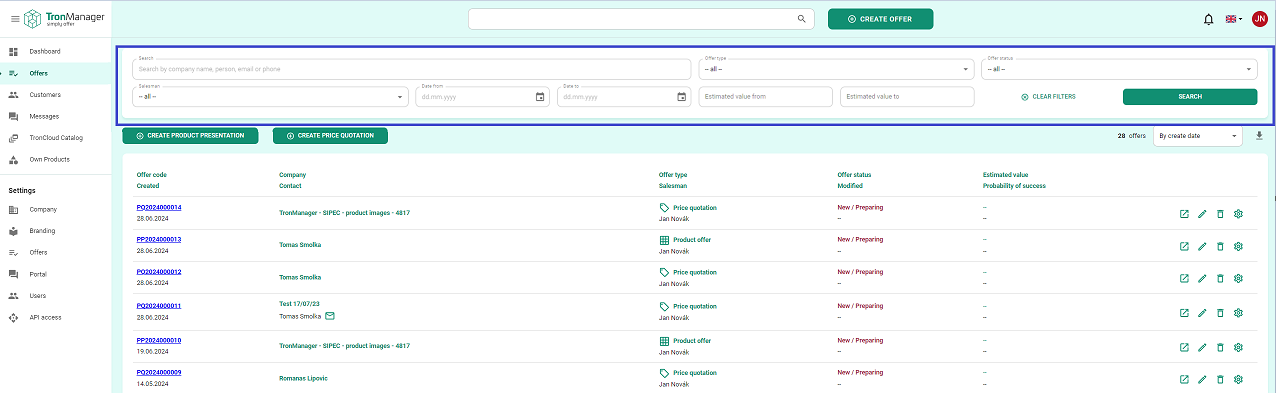Open offer link PO2024000012

(159, 271)
